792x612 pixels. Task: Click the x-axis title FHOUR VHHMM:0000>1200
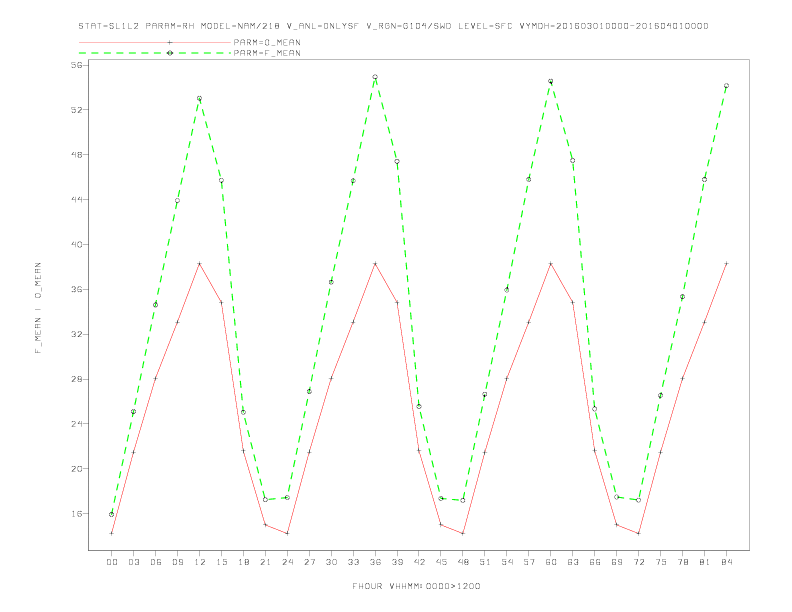tap(416, 586)
